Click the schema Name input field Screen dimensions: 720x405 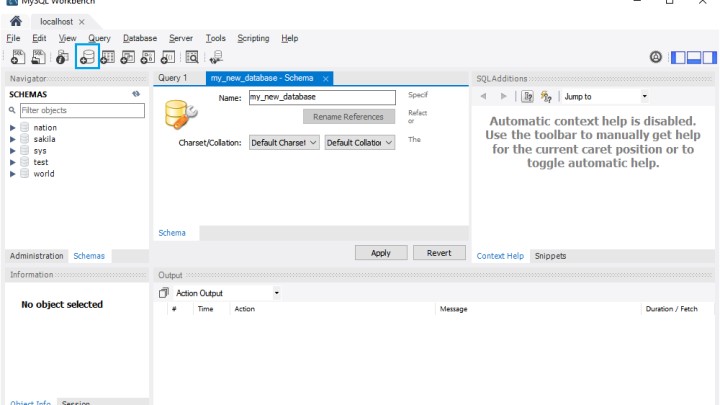[x=322, y=97]
